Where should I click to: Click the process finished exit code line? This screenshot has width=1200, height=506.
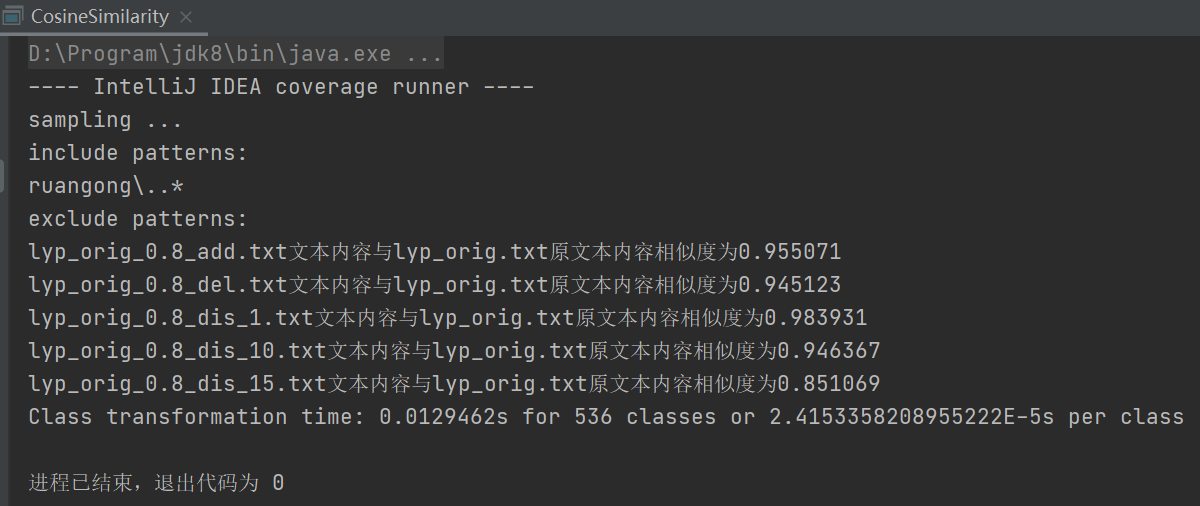click(156, 483)
